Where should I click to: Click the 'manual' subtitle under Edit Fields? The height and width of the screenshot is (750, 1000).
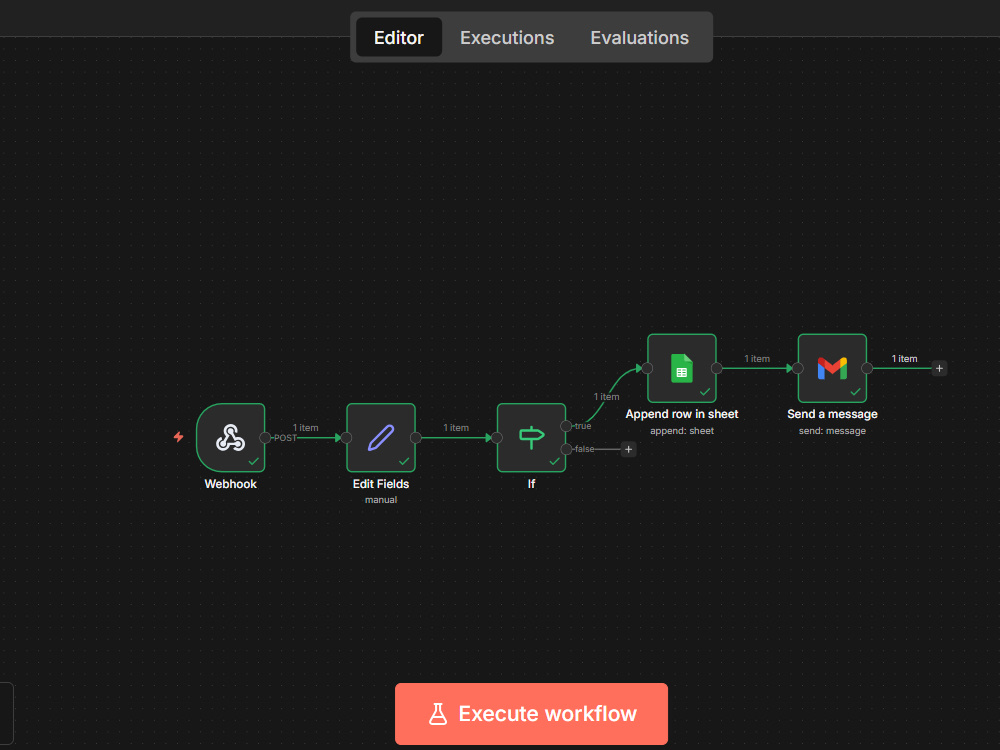[x=381, y=500]
